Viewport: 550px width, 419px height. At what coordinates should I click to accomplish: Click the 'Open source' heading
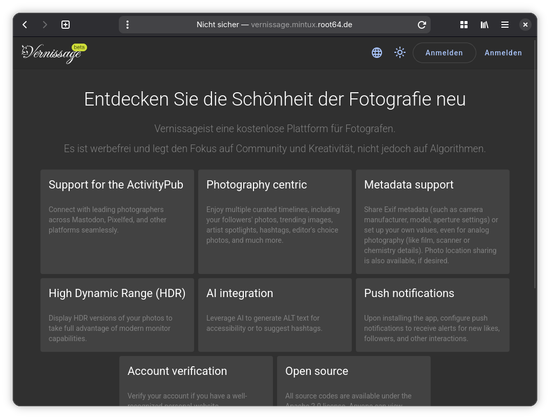pyautogui.click(x=316, y=371)
